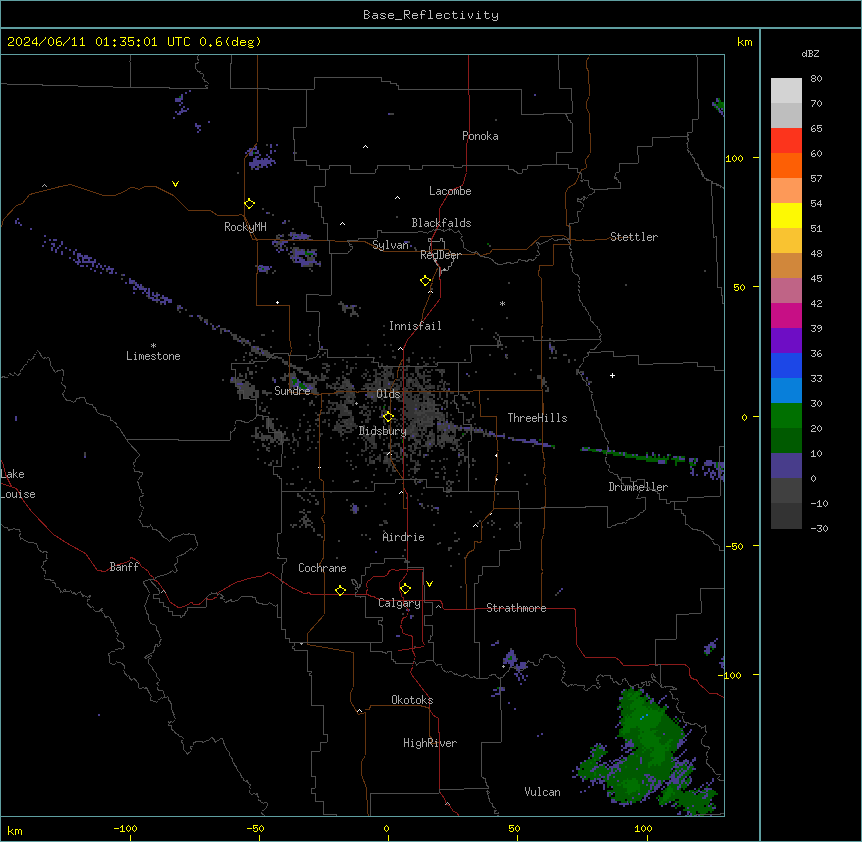Click the yellow diamond marker between Olds and Didsbury

(388, 417)
